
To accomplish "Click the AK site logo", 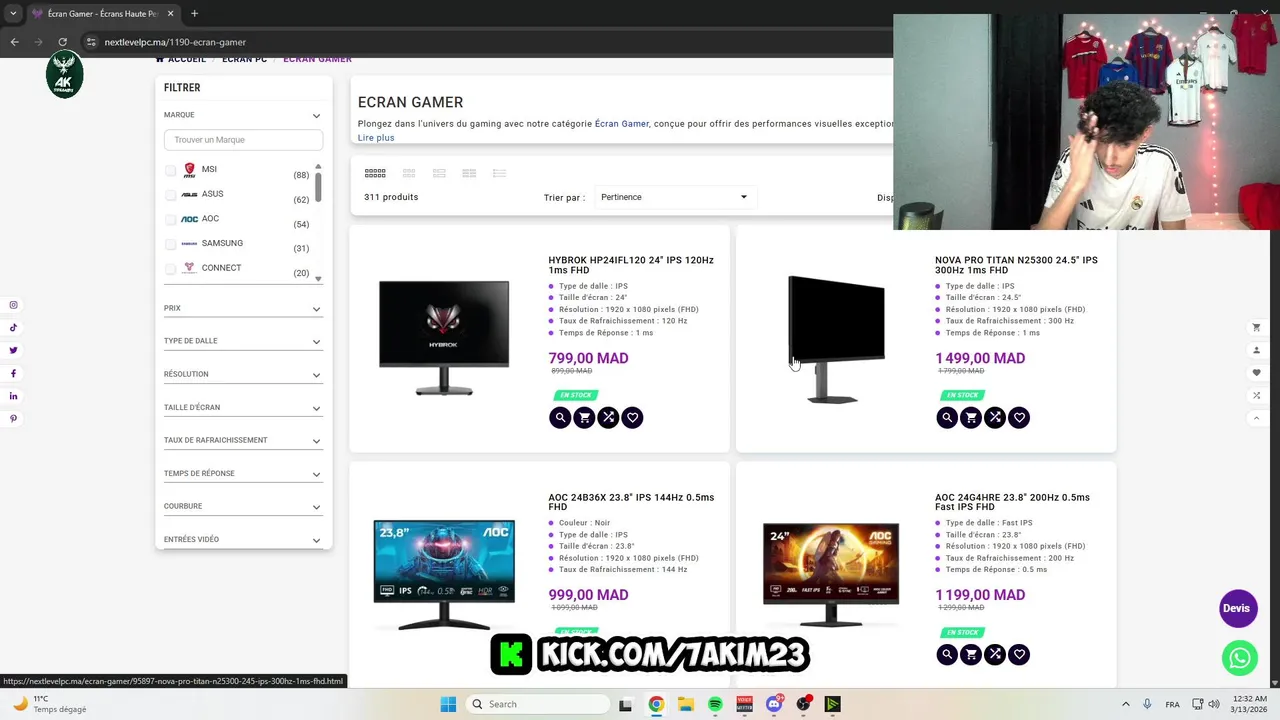I will 65,75.
